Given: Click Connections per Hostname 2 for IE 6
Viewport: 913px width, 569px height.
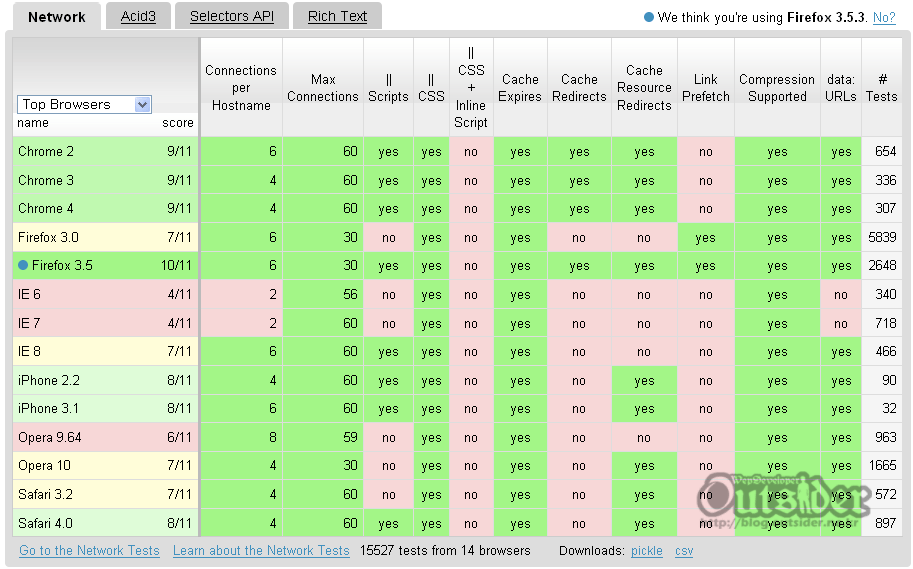Looking at the screenshot, I should tap(273, 295).
